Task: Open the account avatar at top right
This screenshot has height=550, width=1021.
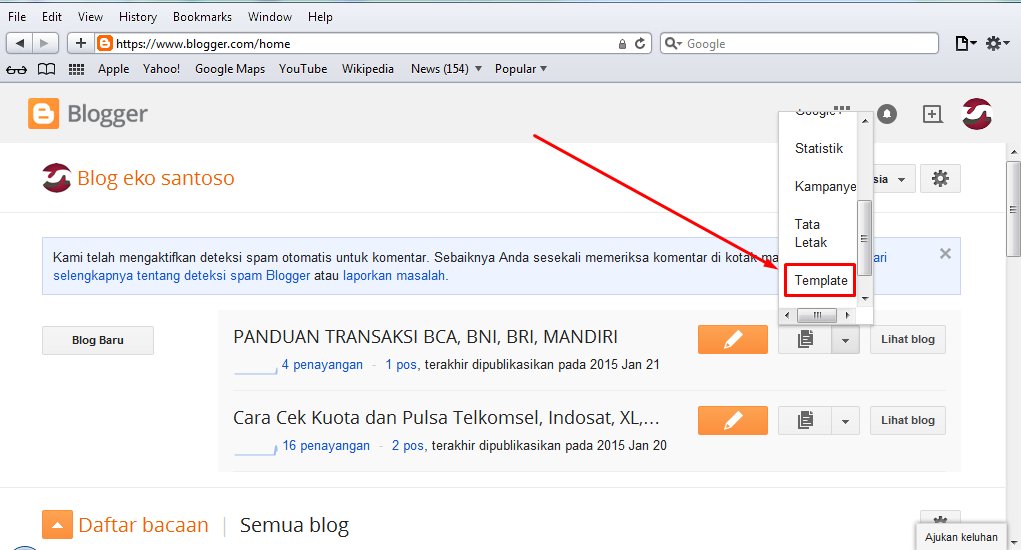Action: [x=977, y=114]
